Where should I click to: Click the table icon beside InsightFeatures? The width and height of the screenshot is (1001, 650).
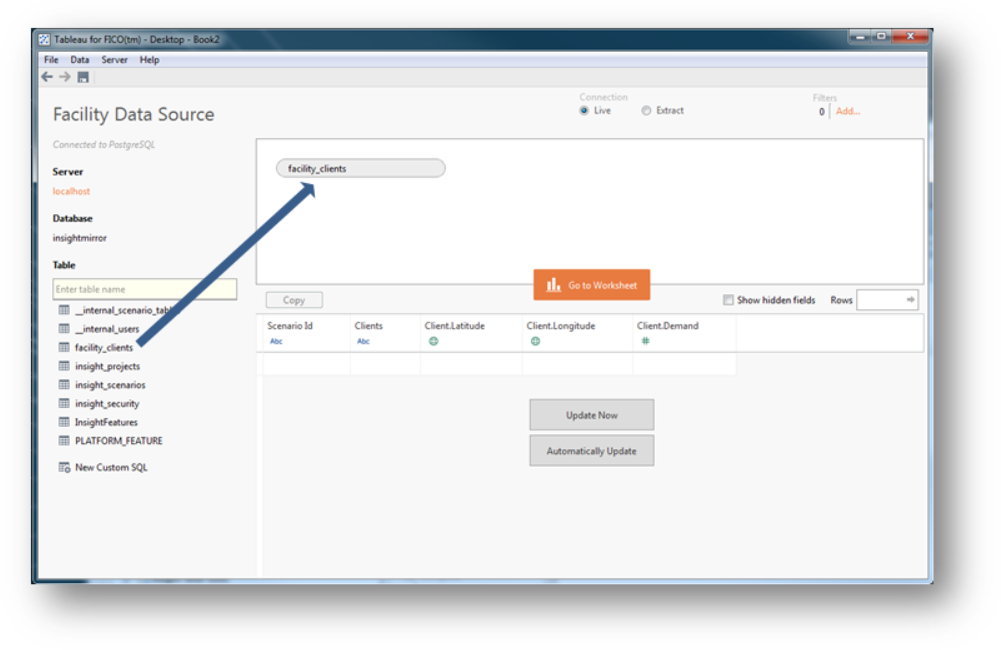64,422
